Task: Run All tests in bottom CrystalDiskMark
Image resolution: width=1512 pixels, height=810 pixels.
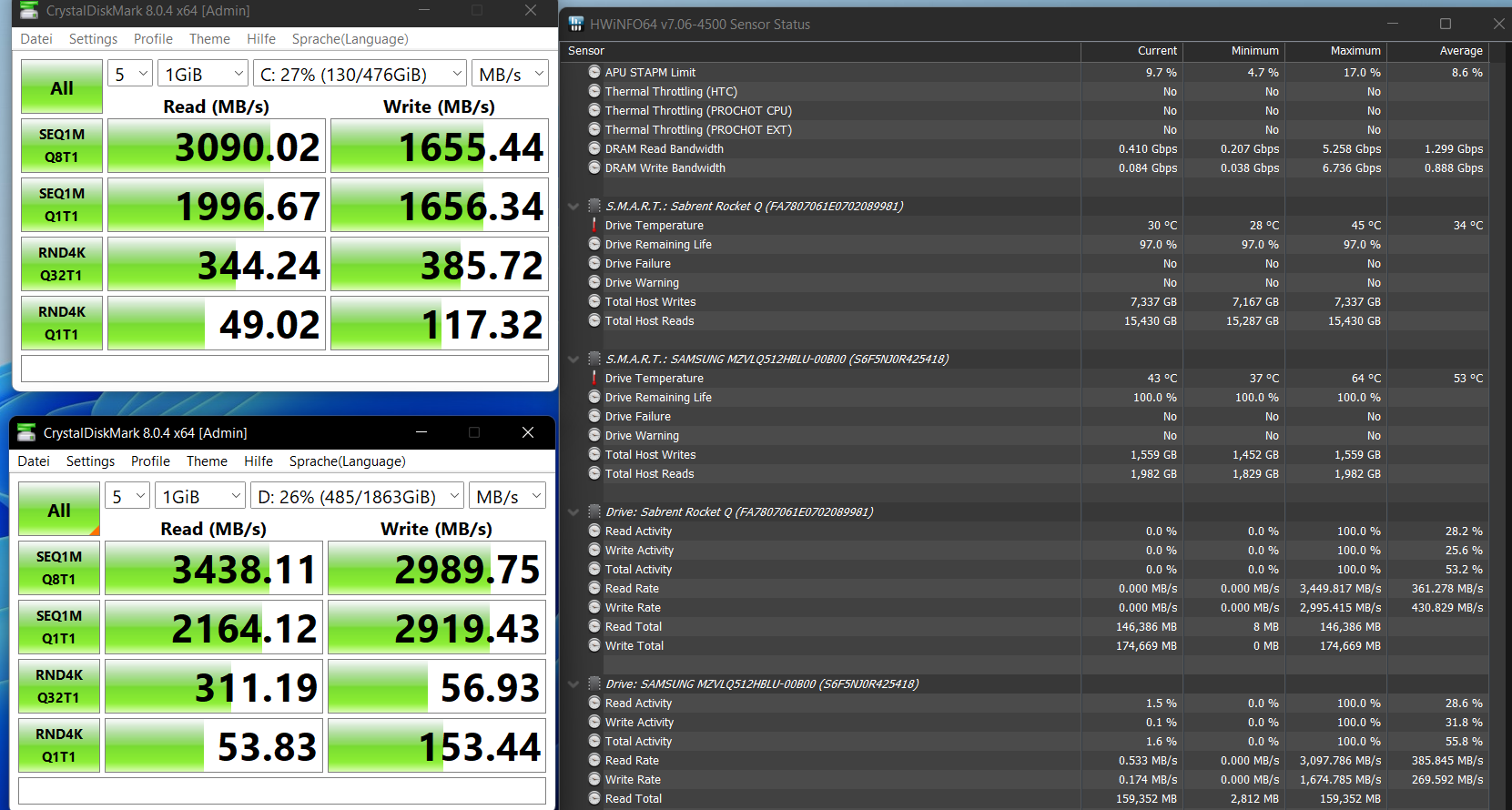Action: 59,510
